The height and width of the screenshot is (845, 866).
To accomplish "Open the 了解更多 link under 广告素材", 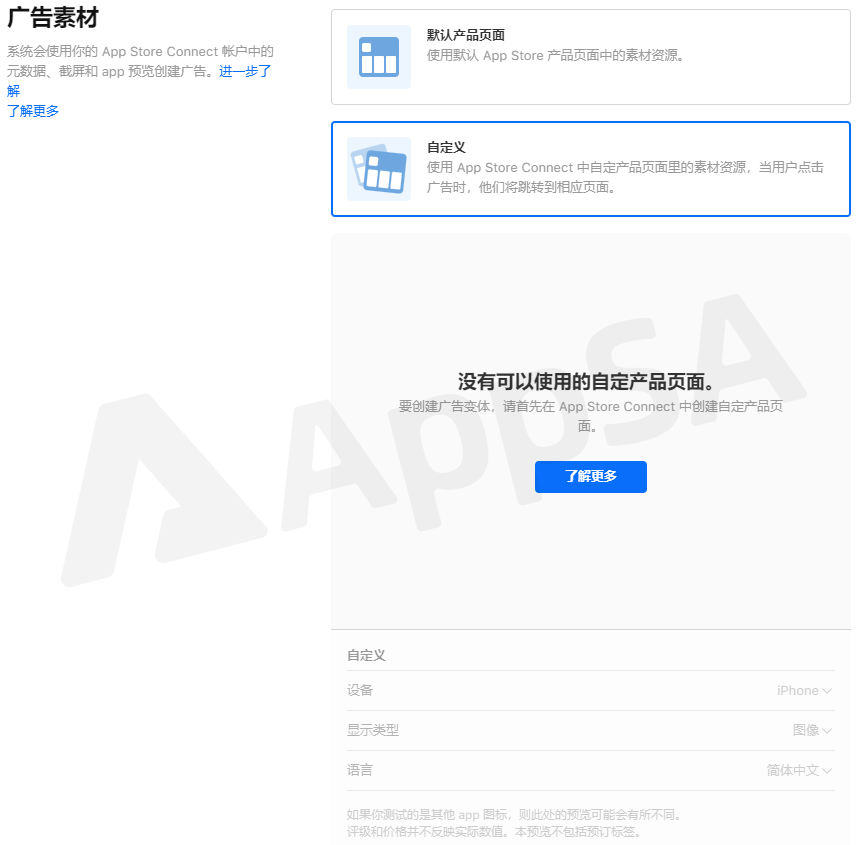I will tap(33, 111).
